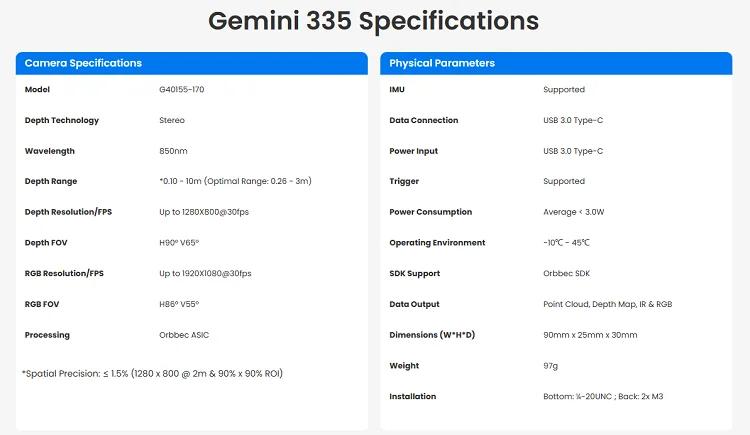Click the Data Output value listing Point Cloud
The image size is (750, 435).
point(608,304)
